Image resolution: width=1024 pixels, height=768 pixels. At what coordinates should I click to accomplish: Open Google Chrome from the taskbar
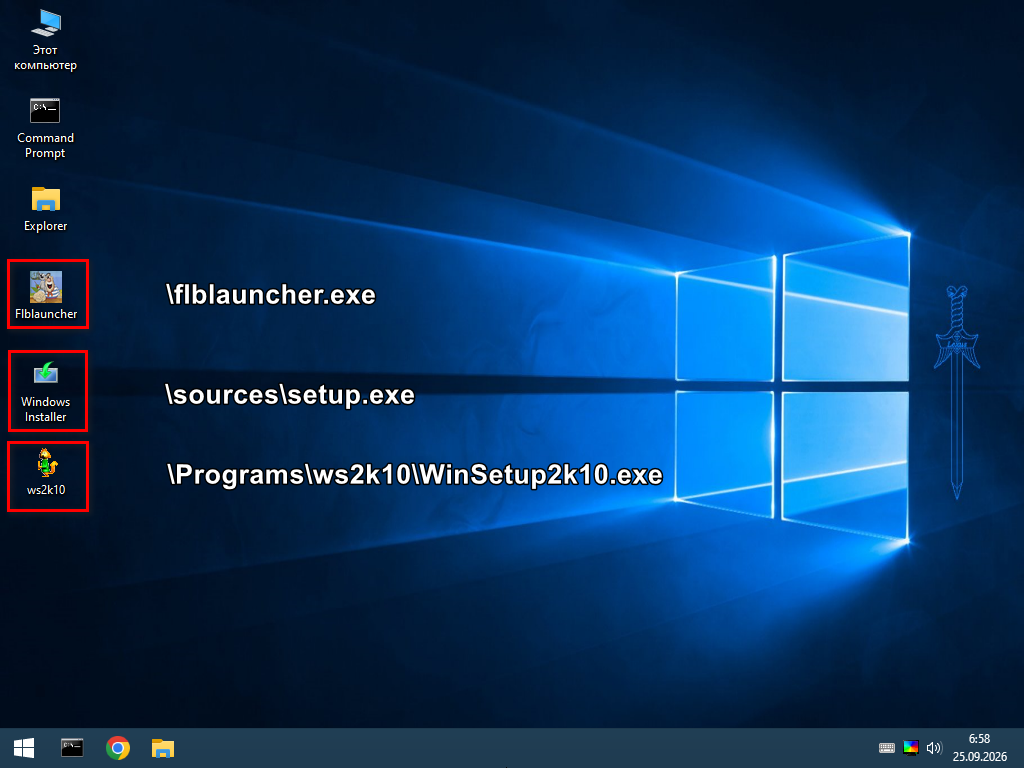click(118, 748)
